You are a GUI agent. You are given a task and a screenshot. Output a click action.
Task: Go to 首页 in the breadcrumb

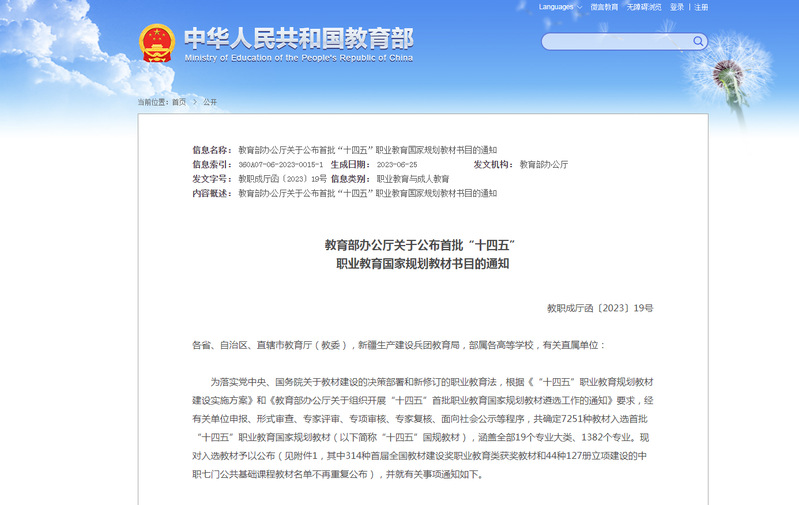pos(179,102)
